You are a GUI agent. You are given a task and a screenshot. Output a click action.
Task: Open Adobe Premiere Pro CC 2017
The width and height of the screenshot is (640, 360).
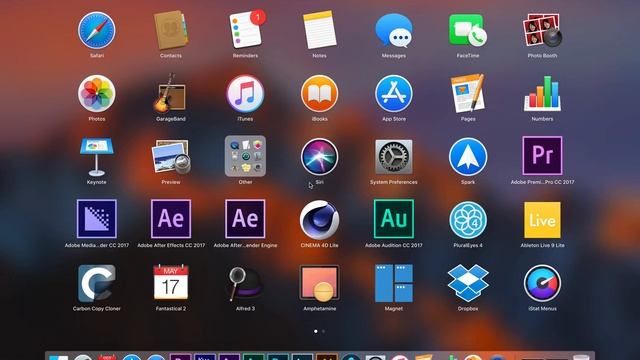[x=542, y=156]
